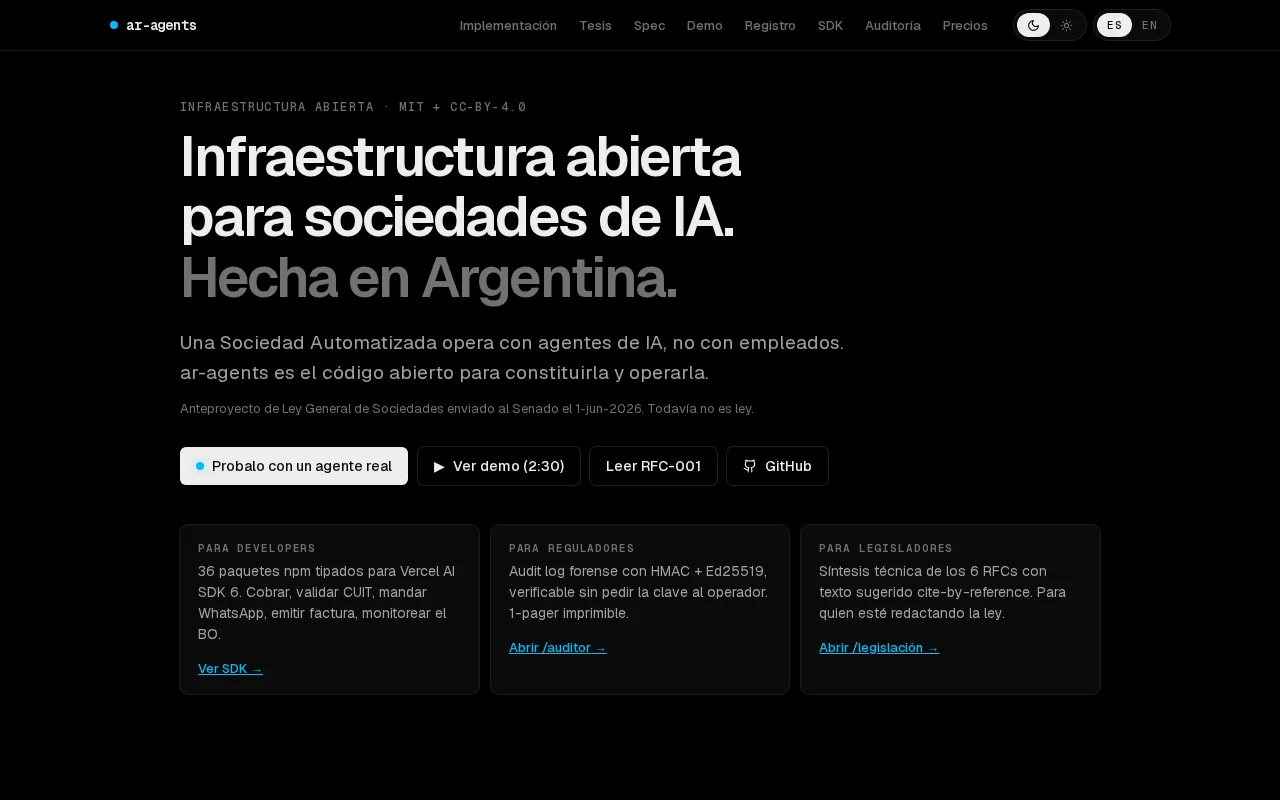Open the Tesis nav item

(x=595, y=25)
